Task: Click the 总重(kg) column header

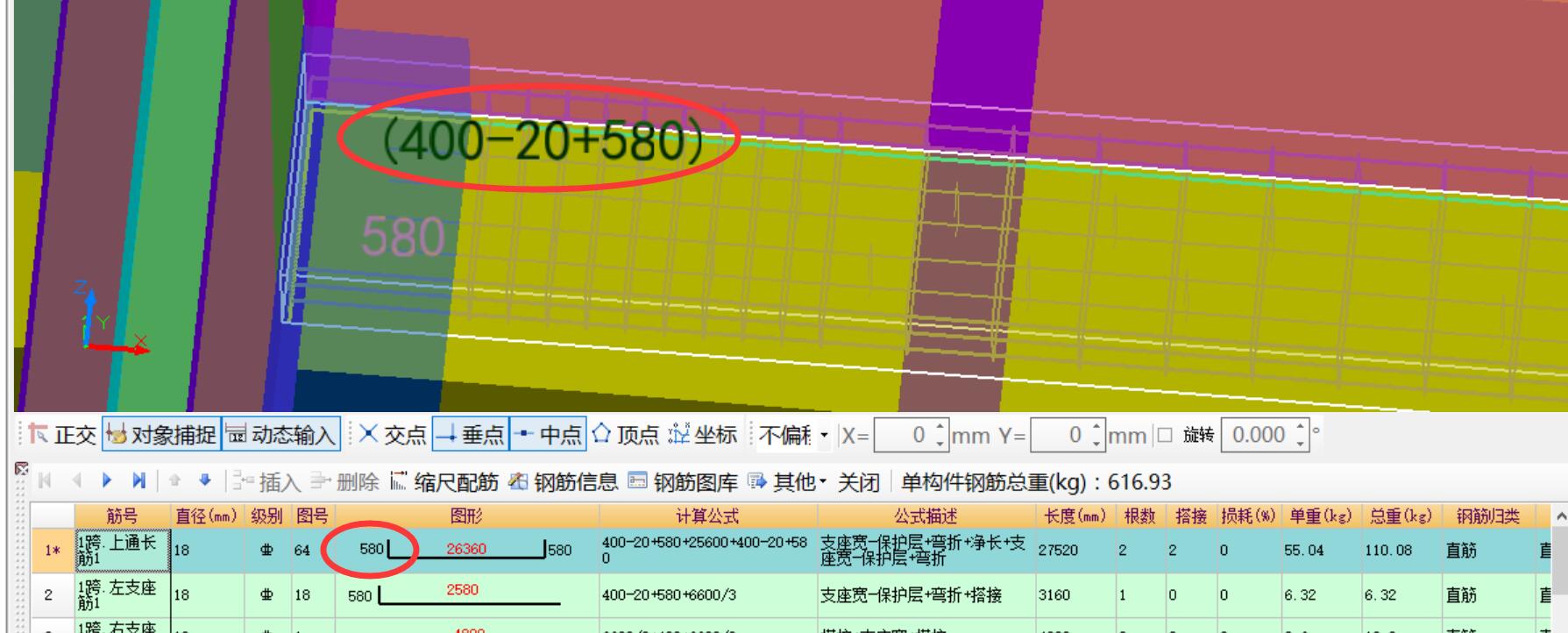Action: pyautogui.click(x=1401, y=516)
